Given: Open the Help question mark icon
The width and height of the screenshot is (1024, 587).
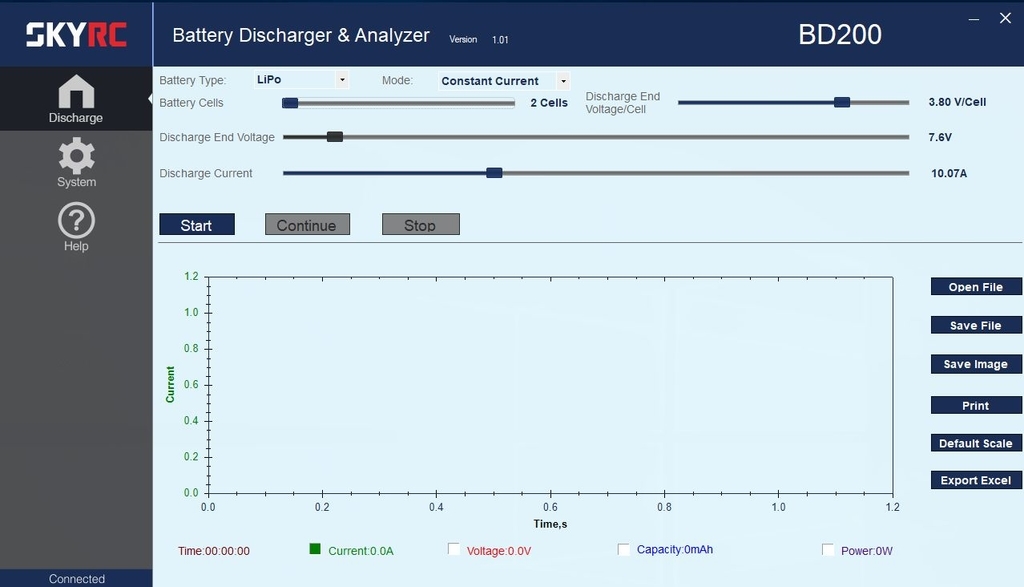Looking at the screenshot, I should tap(76, 221).
